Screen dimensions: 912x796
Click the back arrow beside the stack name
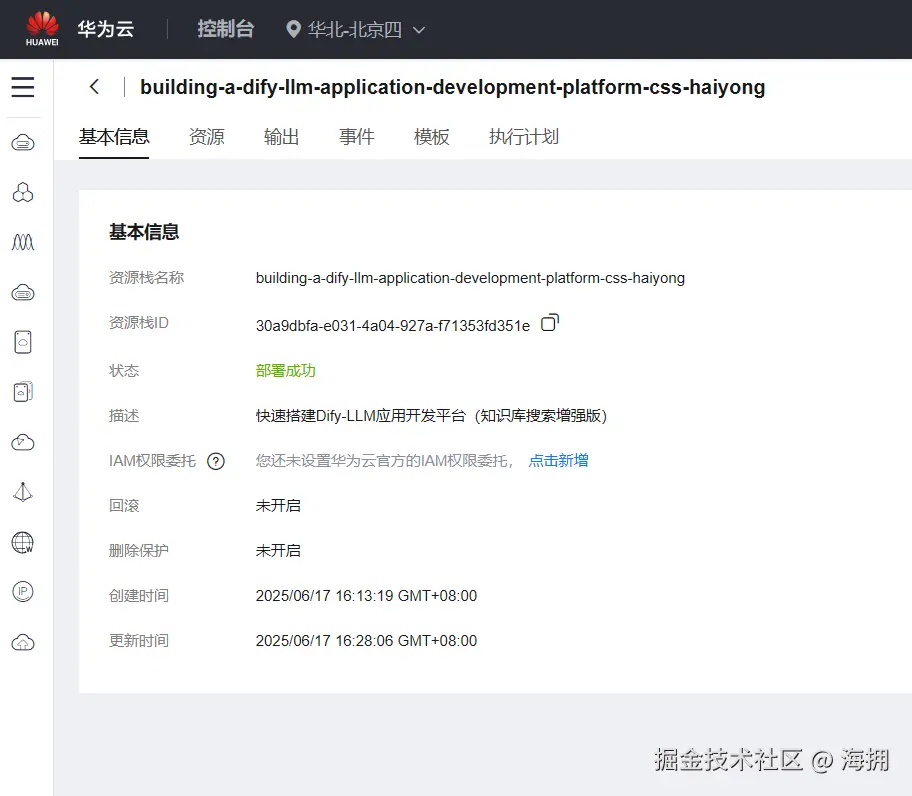coord(94,87)
